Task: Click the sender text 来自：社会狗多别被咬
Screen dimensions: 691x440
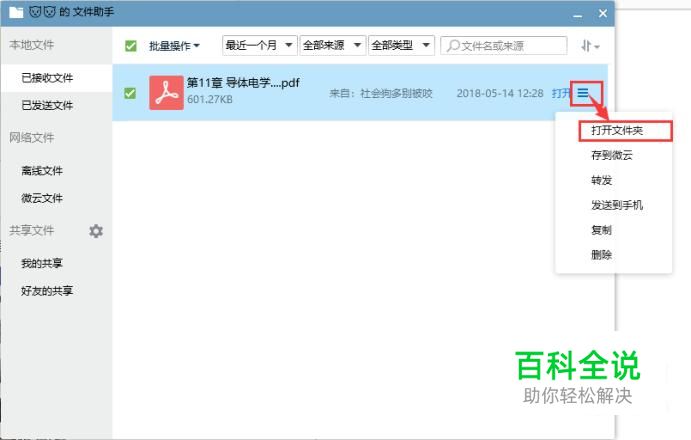Action: click(381, 93)
